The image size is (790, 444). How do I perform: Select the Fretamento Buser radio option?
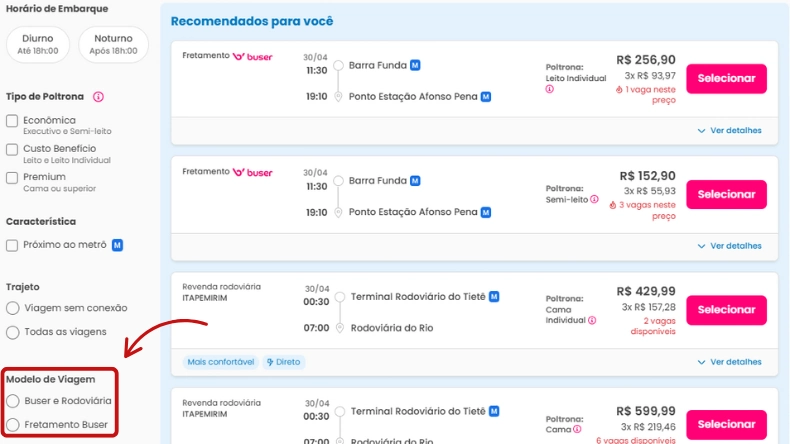(13, 424)
